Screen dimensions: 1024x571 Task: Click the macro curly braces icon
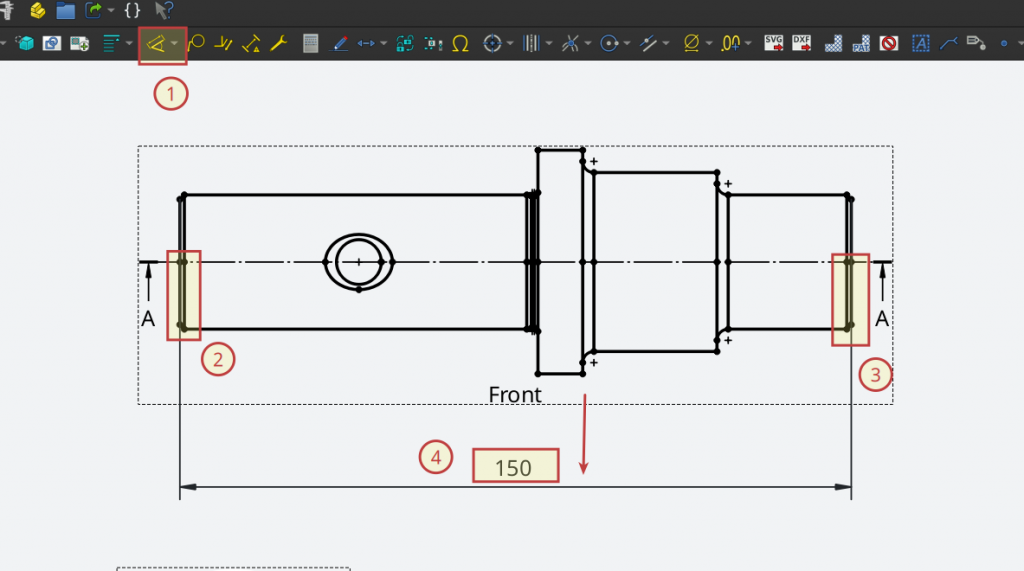pyautogui.click(x=133, y=11)
